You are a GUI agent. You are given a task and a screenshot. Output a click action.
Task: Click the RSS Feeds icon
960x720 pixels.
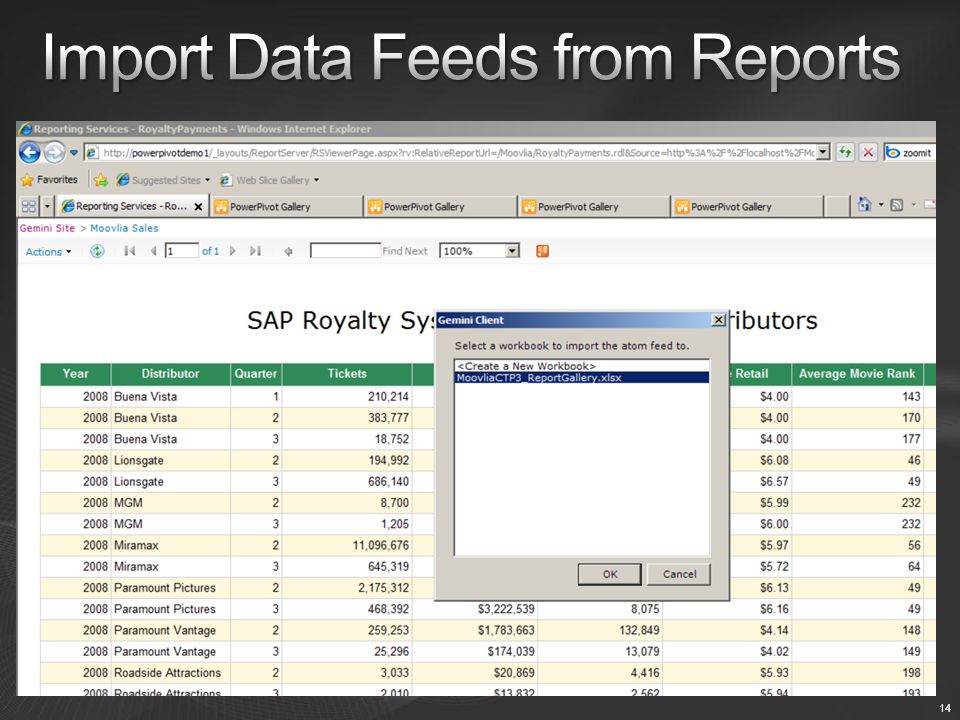point(896,205)
